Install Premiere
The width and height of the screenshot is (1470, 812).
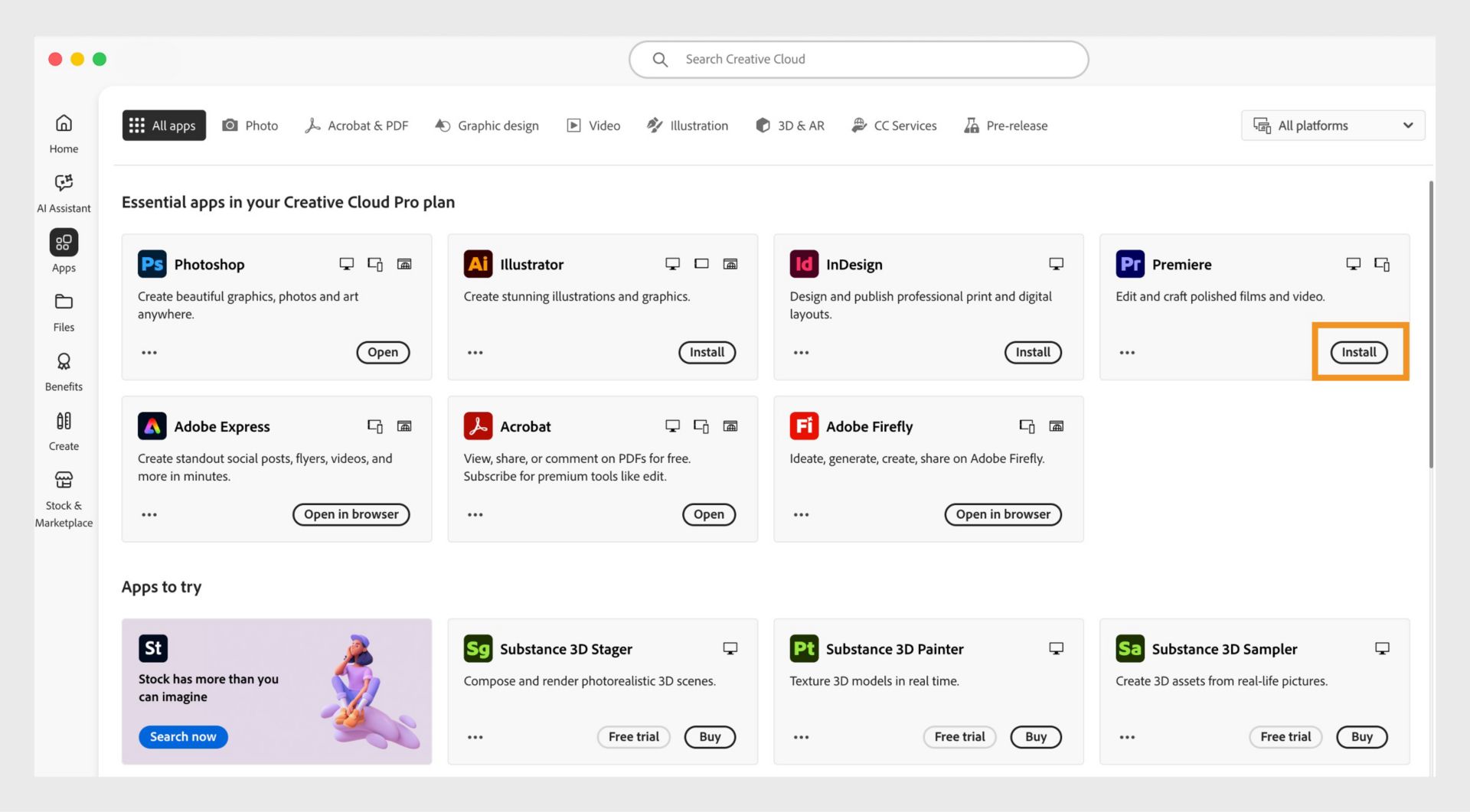click(x=1359, y=353)
